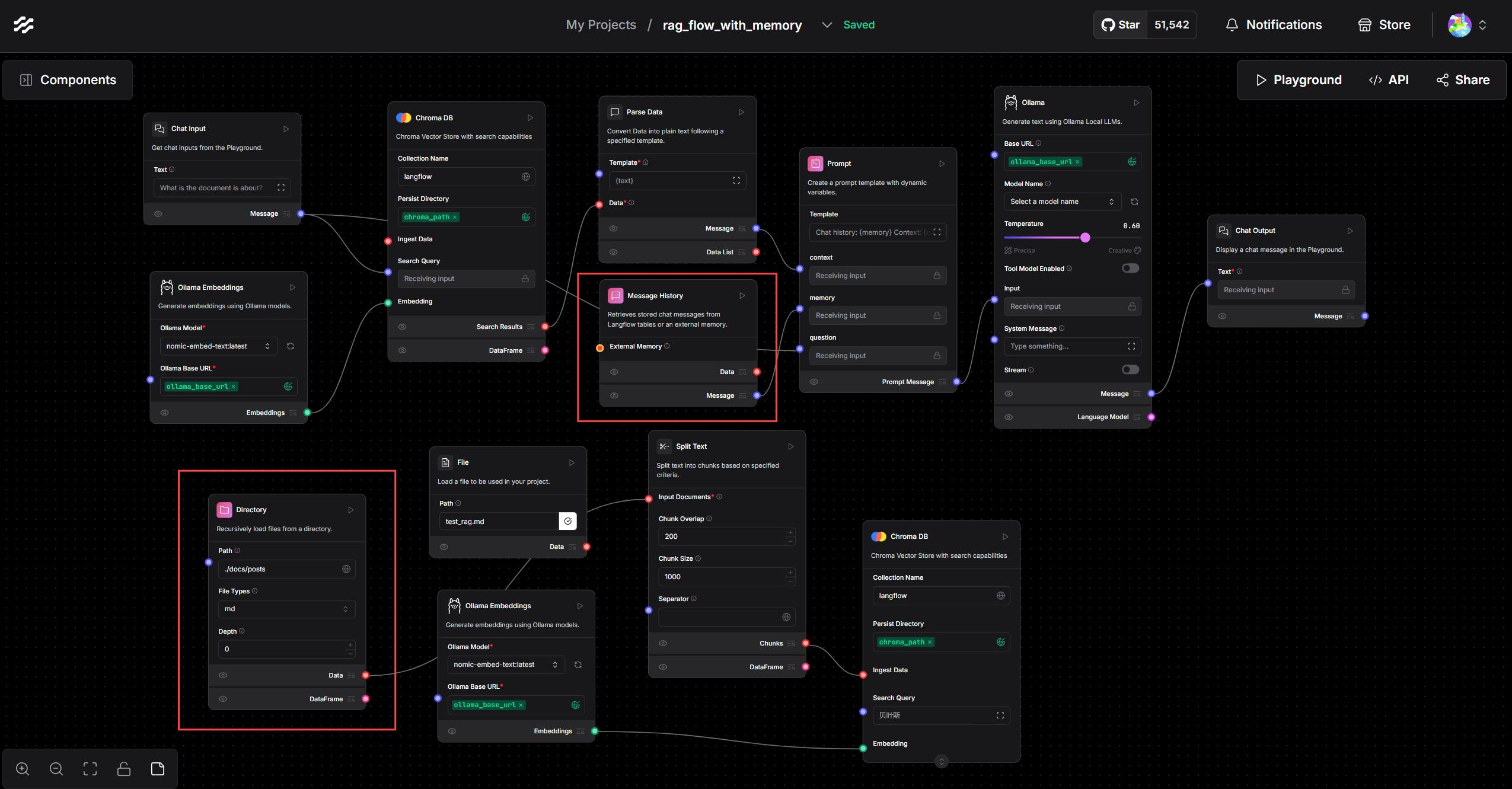
Task: Increase Directory Depth stepper value
Action: (x=350, y=645)
